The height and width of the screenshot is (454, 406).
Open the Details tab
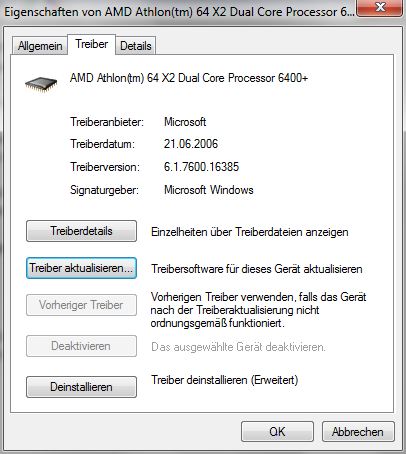[136, 46]
